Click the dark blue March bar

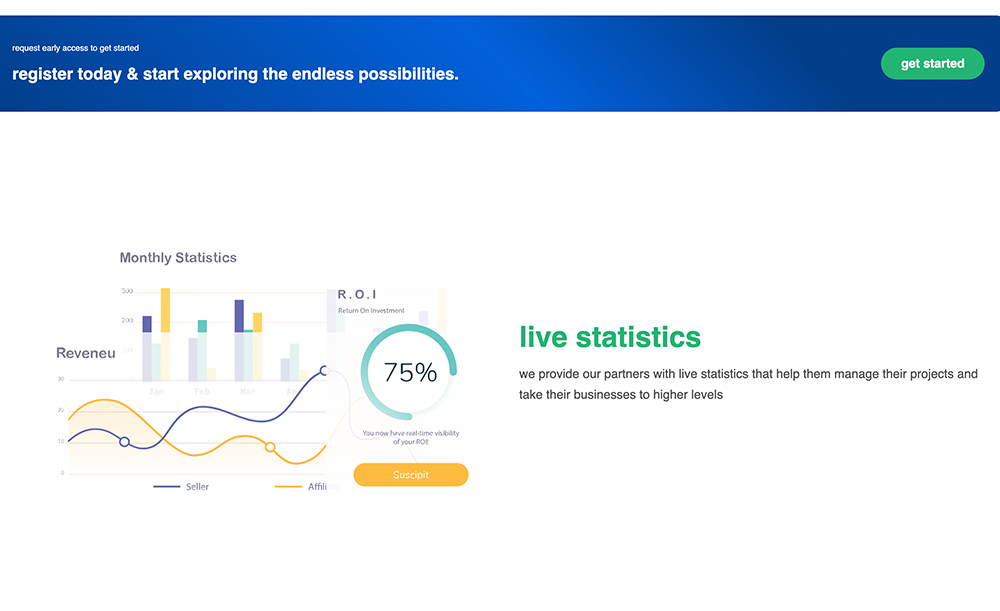coord(239,315)
